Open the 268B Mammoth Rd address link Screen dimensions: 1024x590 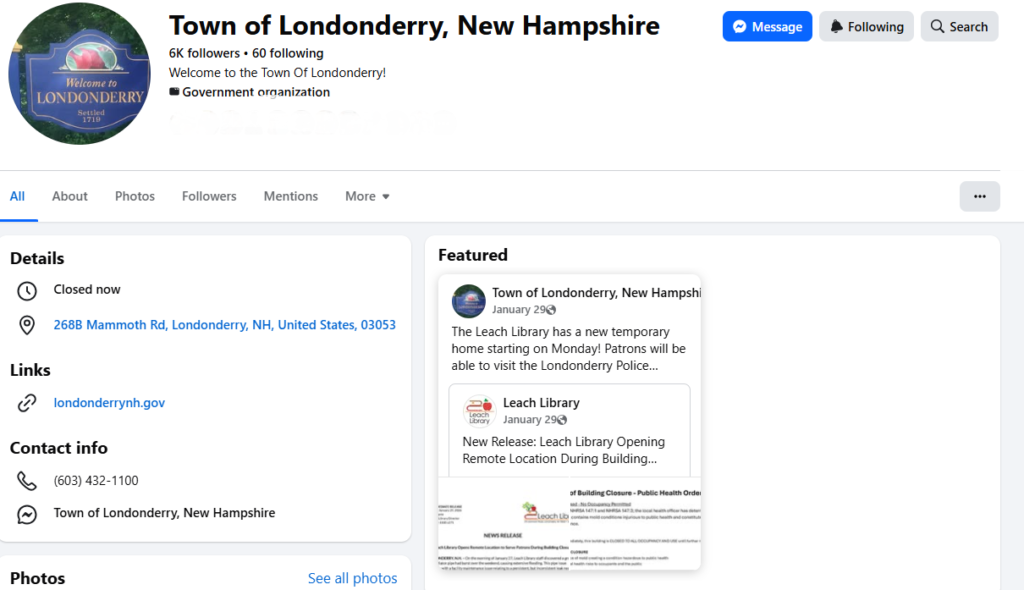(225, 325)
